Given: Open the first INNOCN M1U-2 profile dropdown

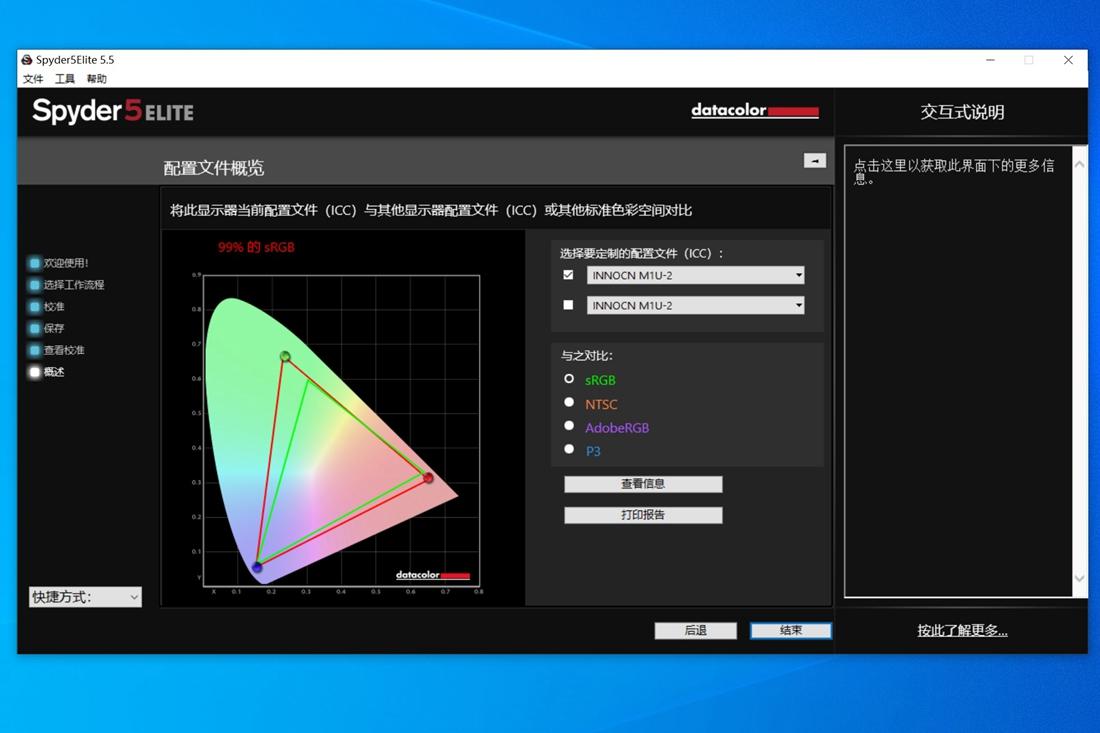Looking at the screenshot, I should [x=695, y=275].
